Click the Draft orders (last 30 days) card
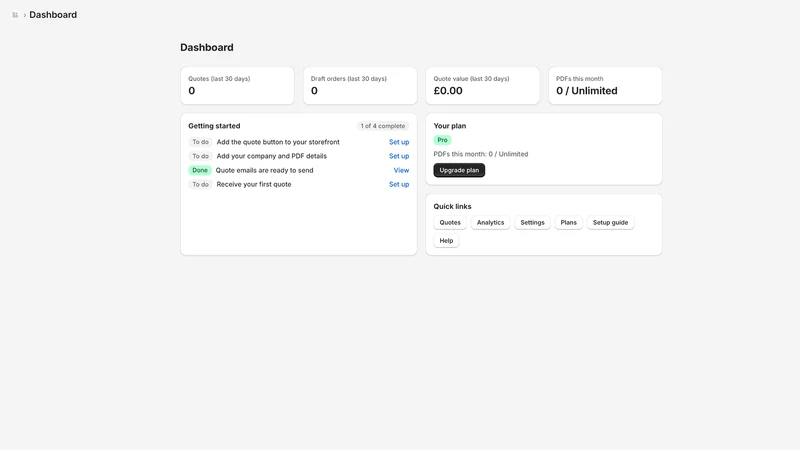This screenshot has width=800, height=450. pyautogui.click(x=360, y=86)
